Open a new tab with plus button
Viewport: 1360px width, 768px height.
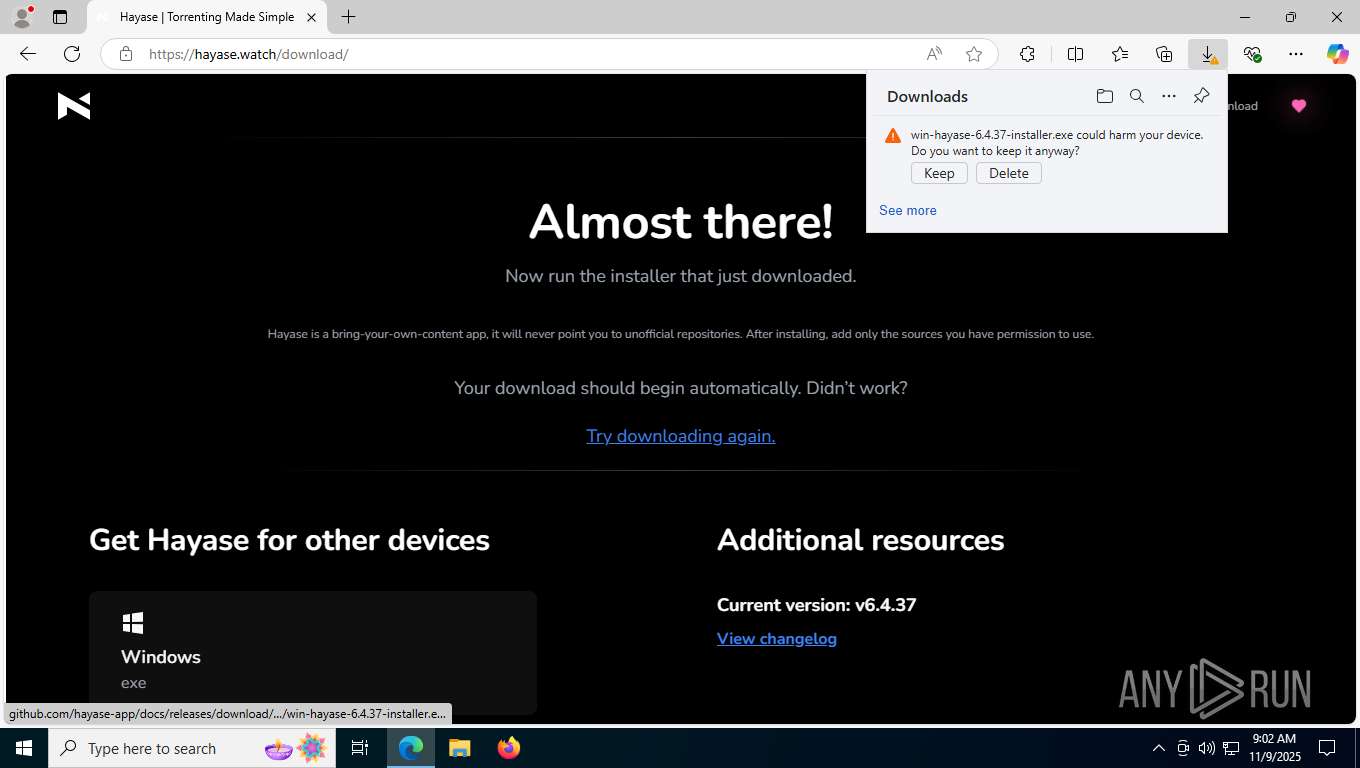tap(348, 17)
